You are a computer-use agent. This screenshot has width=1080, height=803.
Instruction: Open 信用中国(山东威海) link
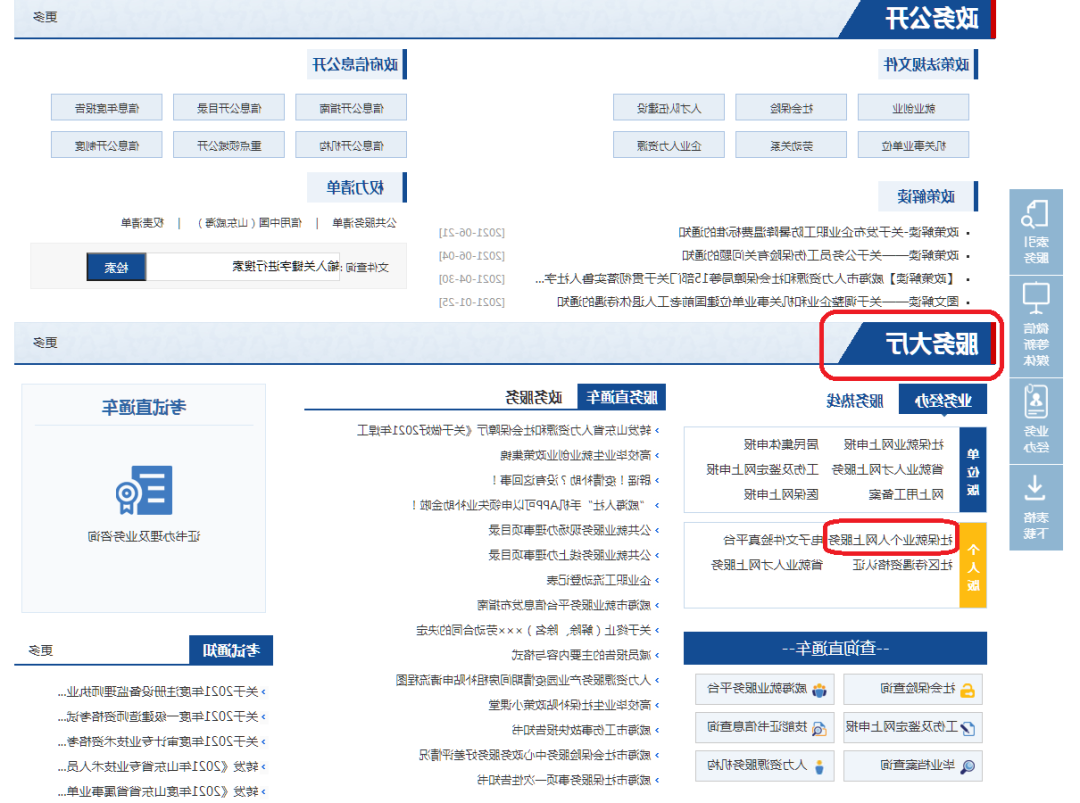tap(249, 222)
